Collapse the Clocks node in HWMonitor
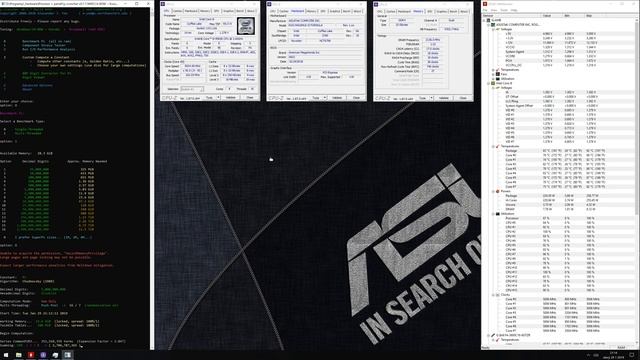640x360 pixels. pyautogui.click(x=493, y=295)
